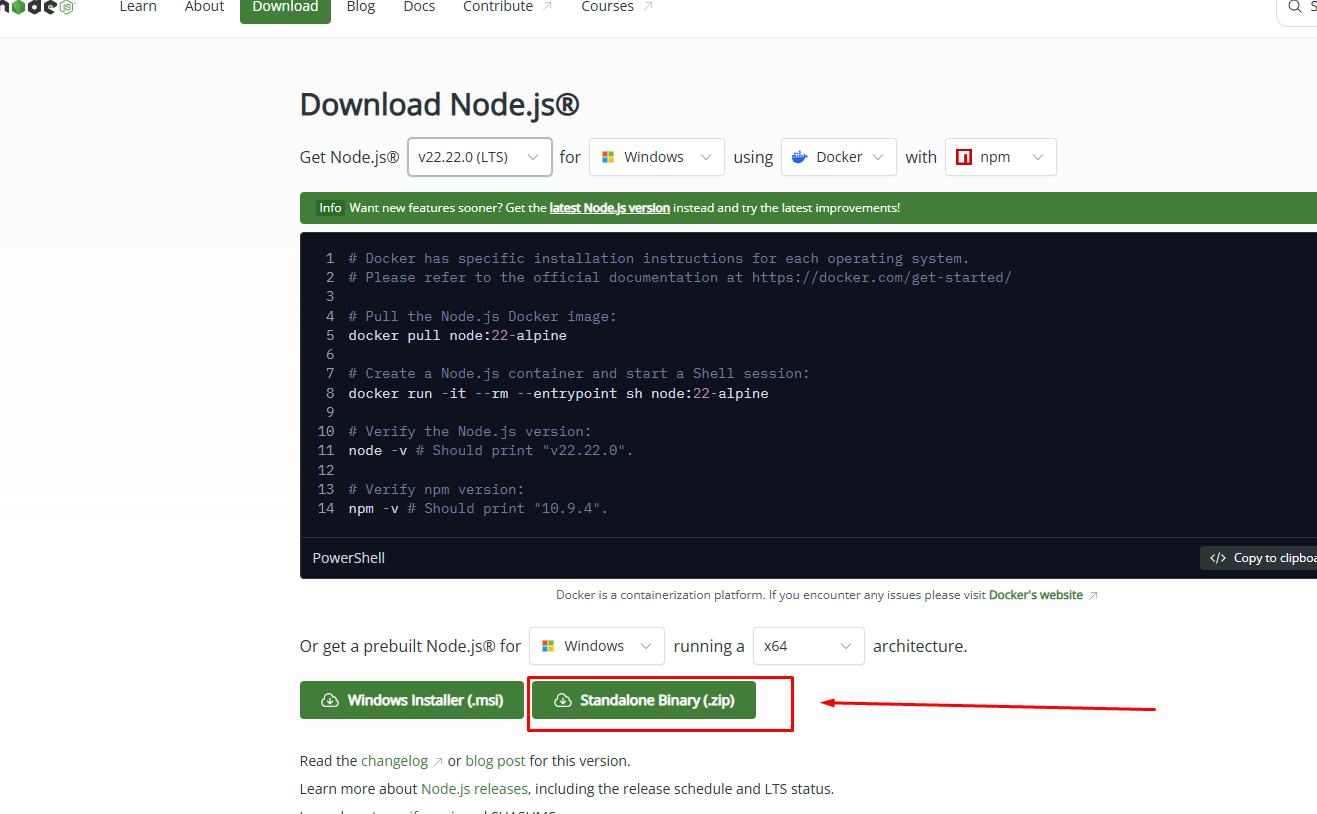Open the blog post link

click(495, 761)
